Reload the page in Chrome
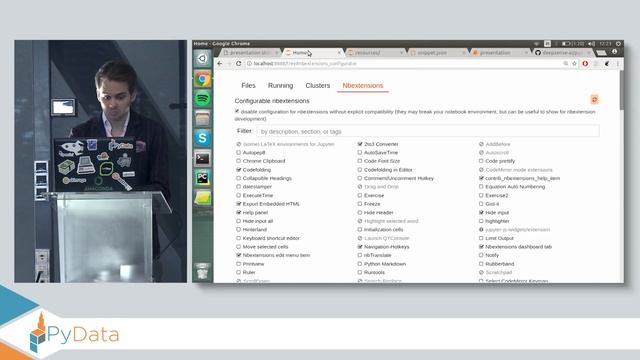Image resolution: width=640 pixels, height=360 pixels. tap(239, 64)
